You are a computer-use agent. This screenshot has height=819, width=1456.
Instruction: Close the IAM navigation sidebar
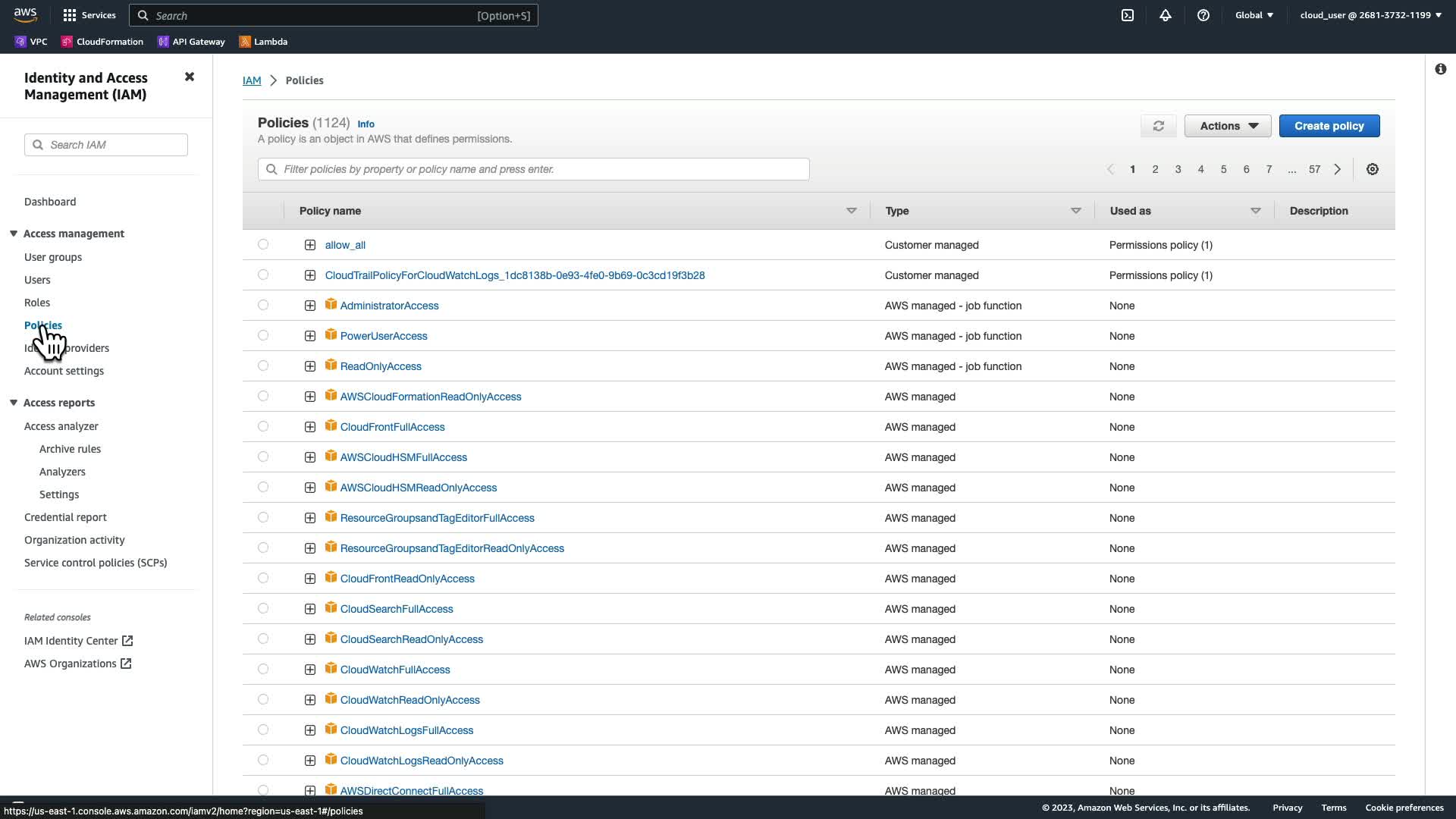(x=190, y=77)
